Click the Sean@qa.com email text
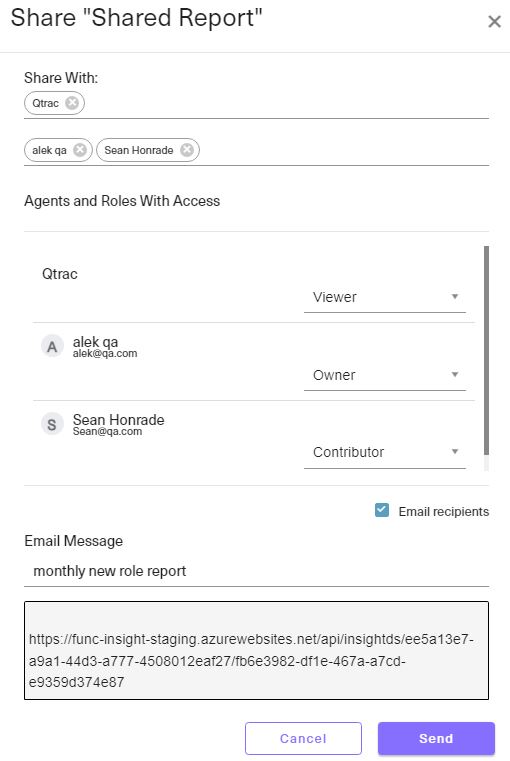Viewport: 510px width, 761px height. coord(107,431)
